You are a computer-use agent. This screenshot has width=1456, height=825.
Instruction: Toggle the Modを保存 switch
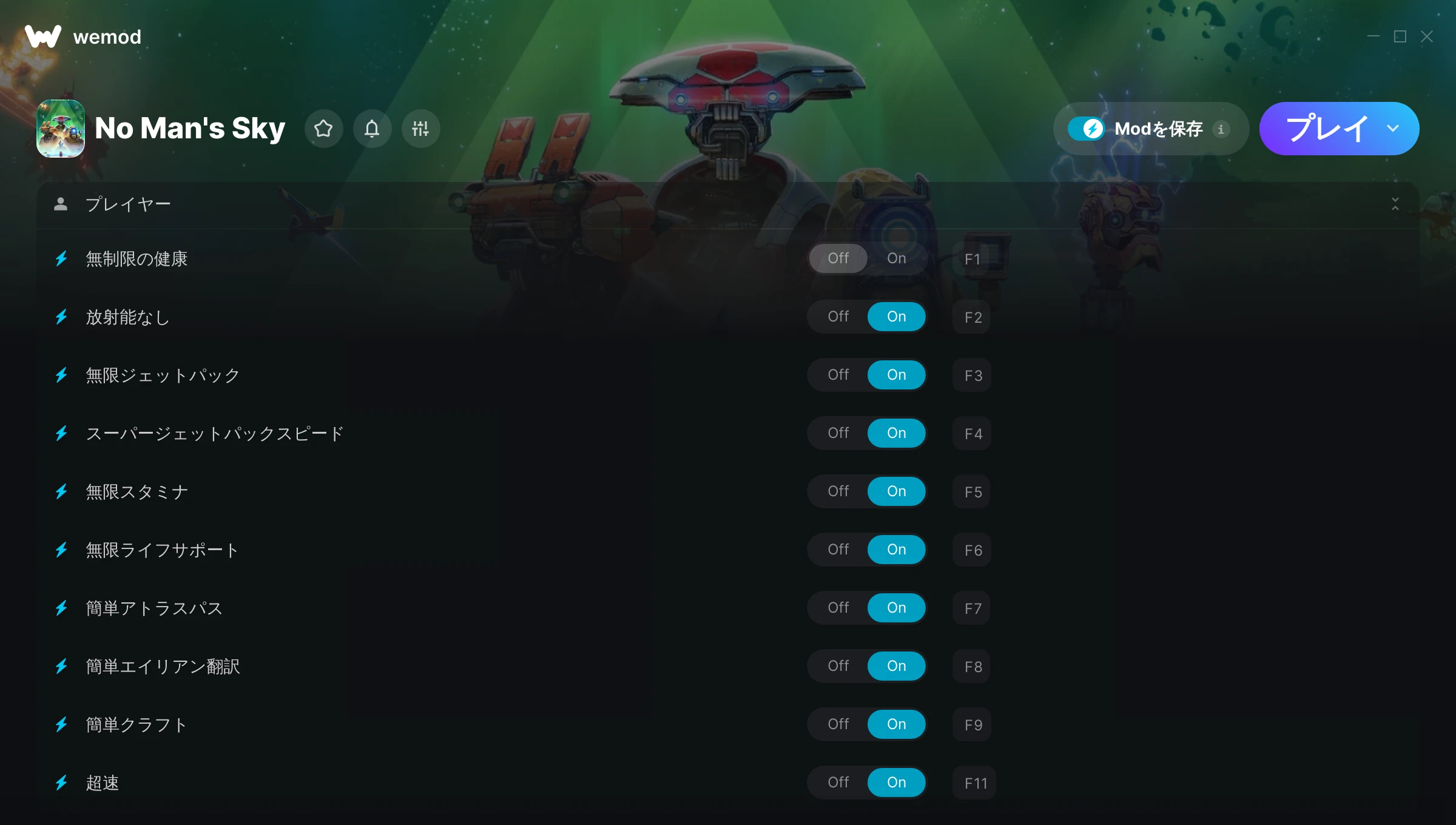1086,129
